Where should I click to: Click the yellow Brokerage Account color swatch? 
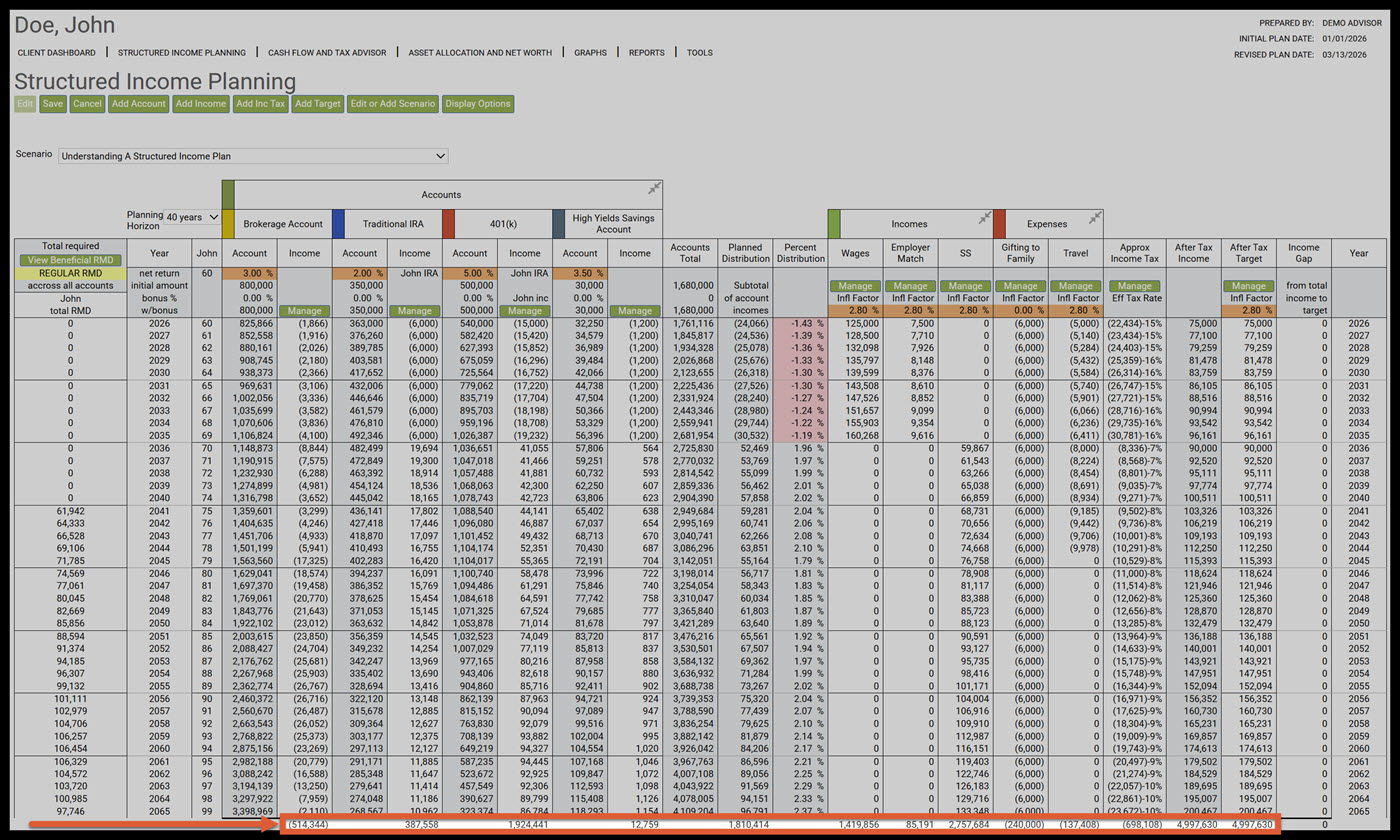point(228,224)
